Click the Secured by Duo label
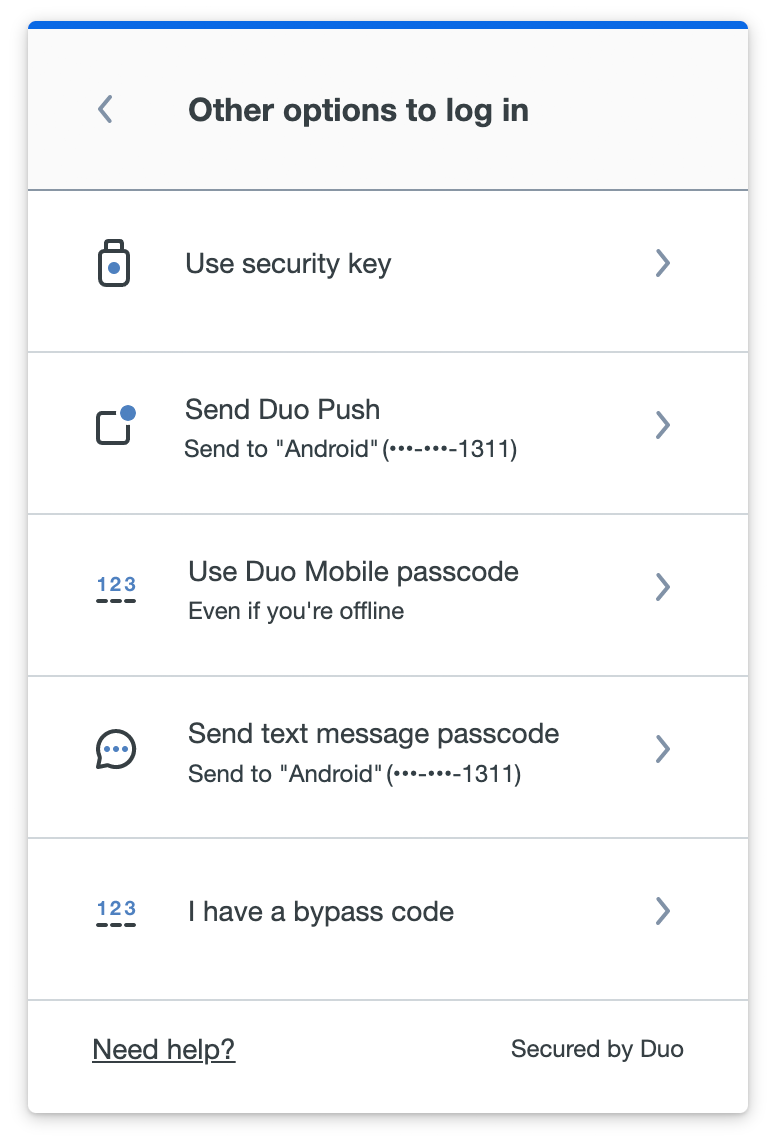 [x=597, y=1049]
